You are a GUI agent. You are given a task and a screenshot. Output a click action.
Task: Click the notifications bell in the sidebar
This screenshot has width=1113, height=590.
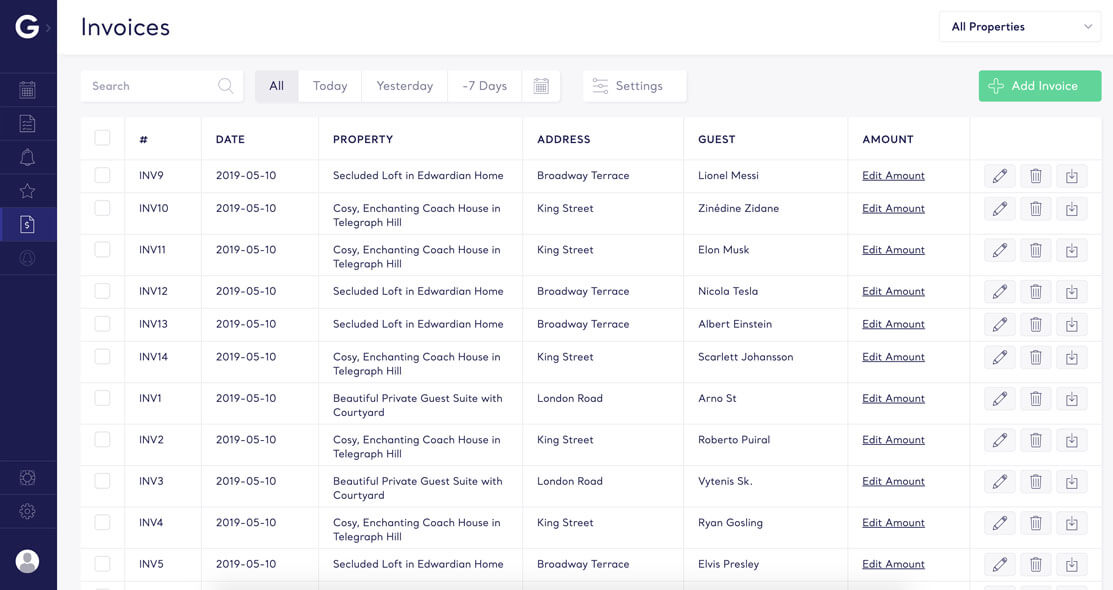(x=27, y=157)
